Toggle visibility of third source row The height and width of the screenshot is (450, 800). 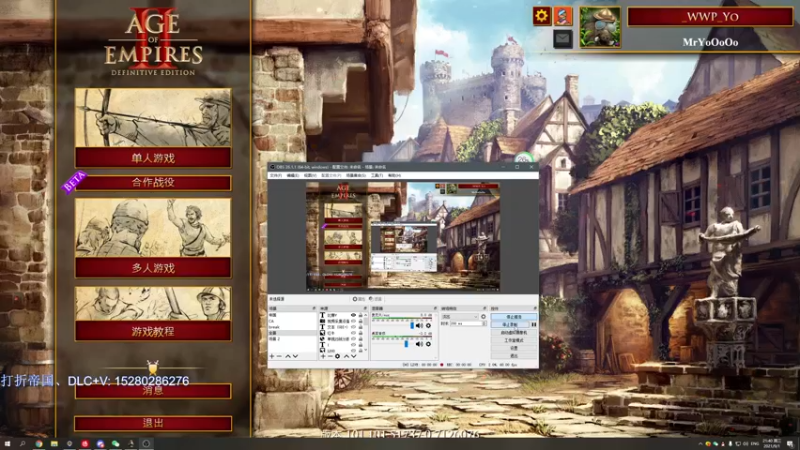tap(354, 327)
